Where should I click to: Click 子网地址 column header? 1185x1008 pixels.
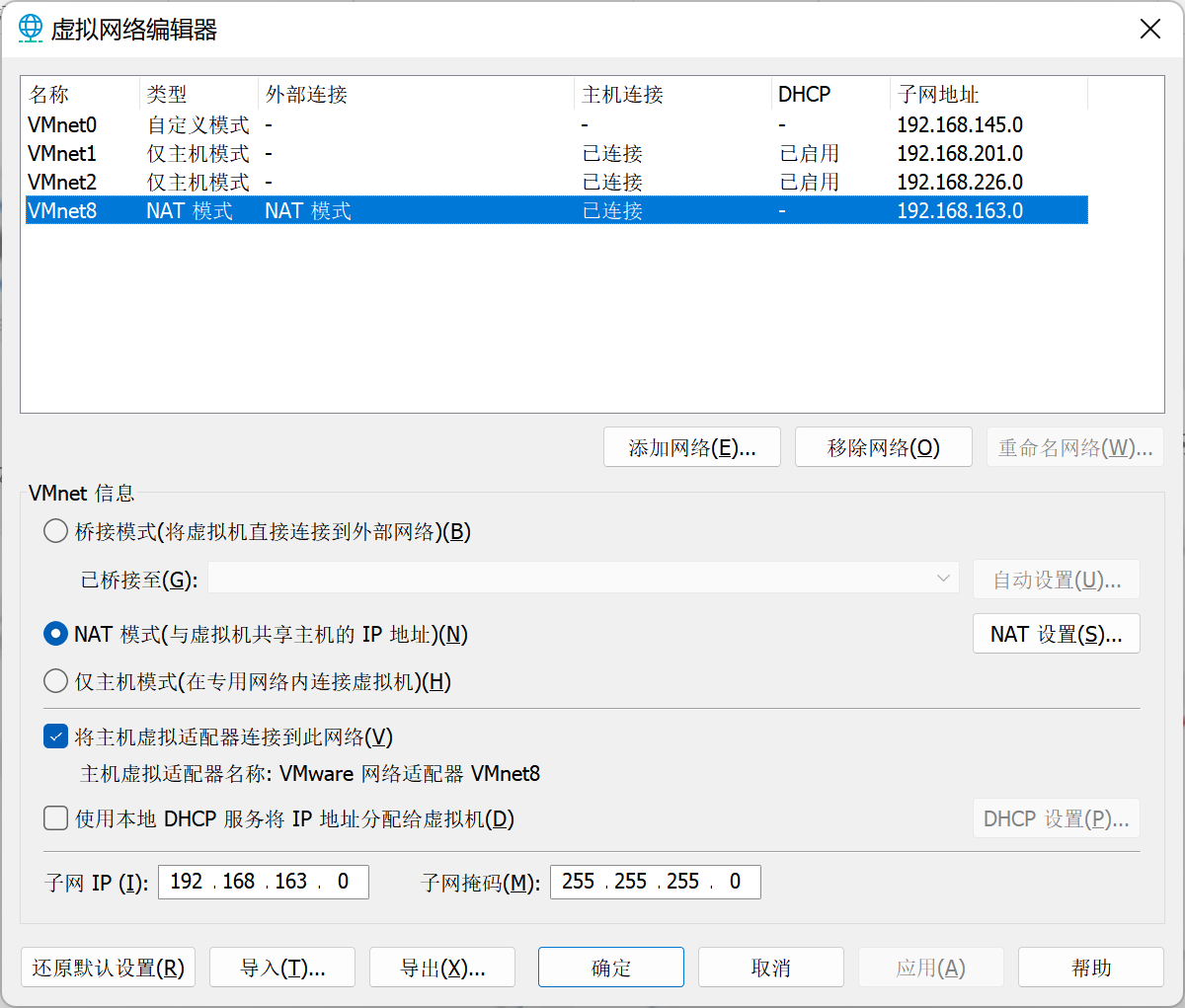[x=989, y=95]
